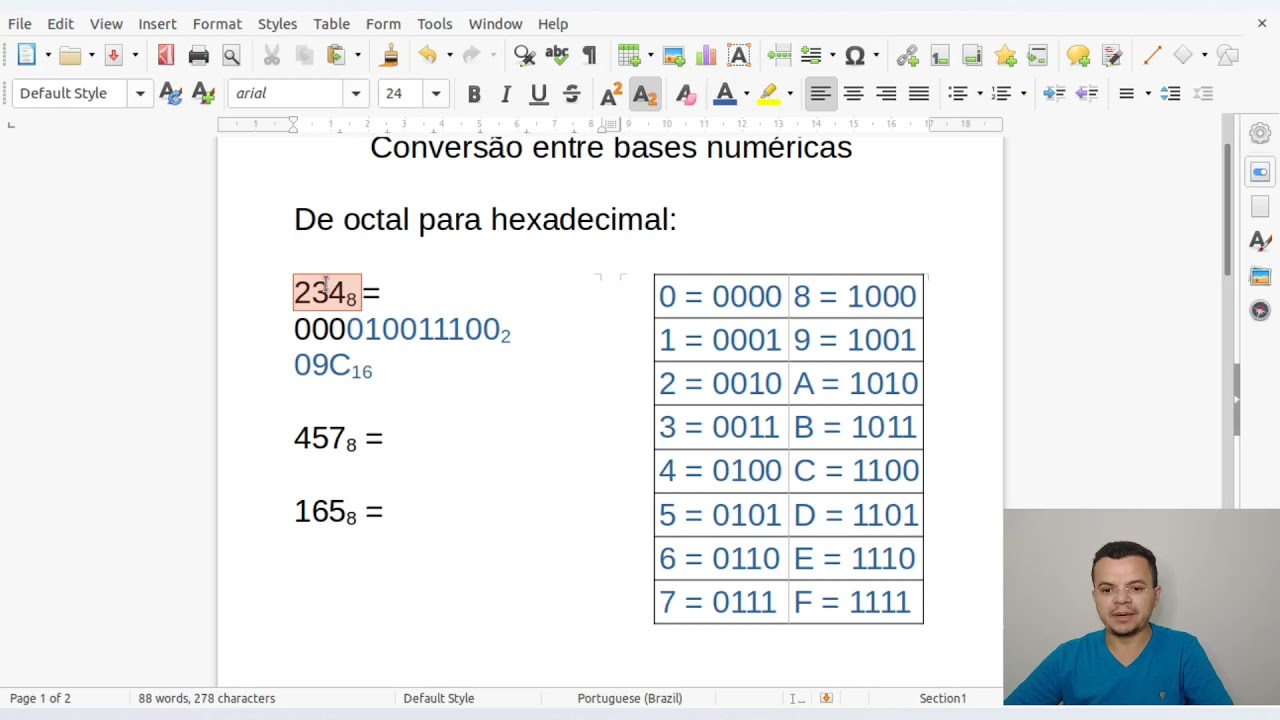Viewport: 1280px width, 720px height.
Task: Expand the highlighting color dropdown arrow
Action: [x=790, y=93]
